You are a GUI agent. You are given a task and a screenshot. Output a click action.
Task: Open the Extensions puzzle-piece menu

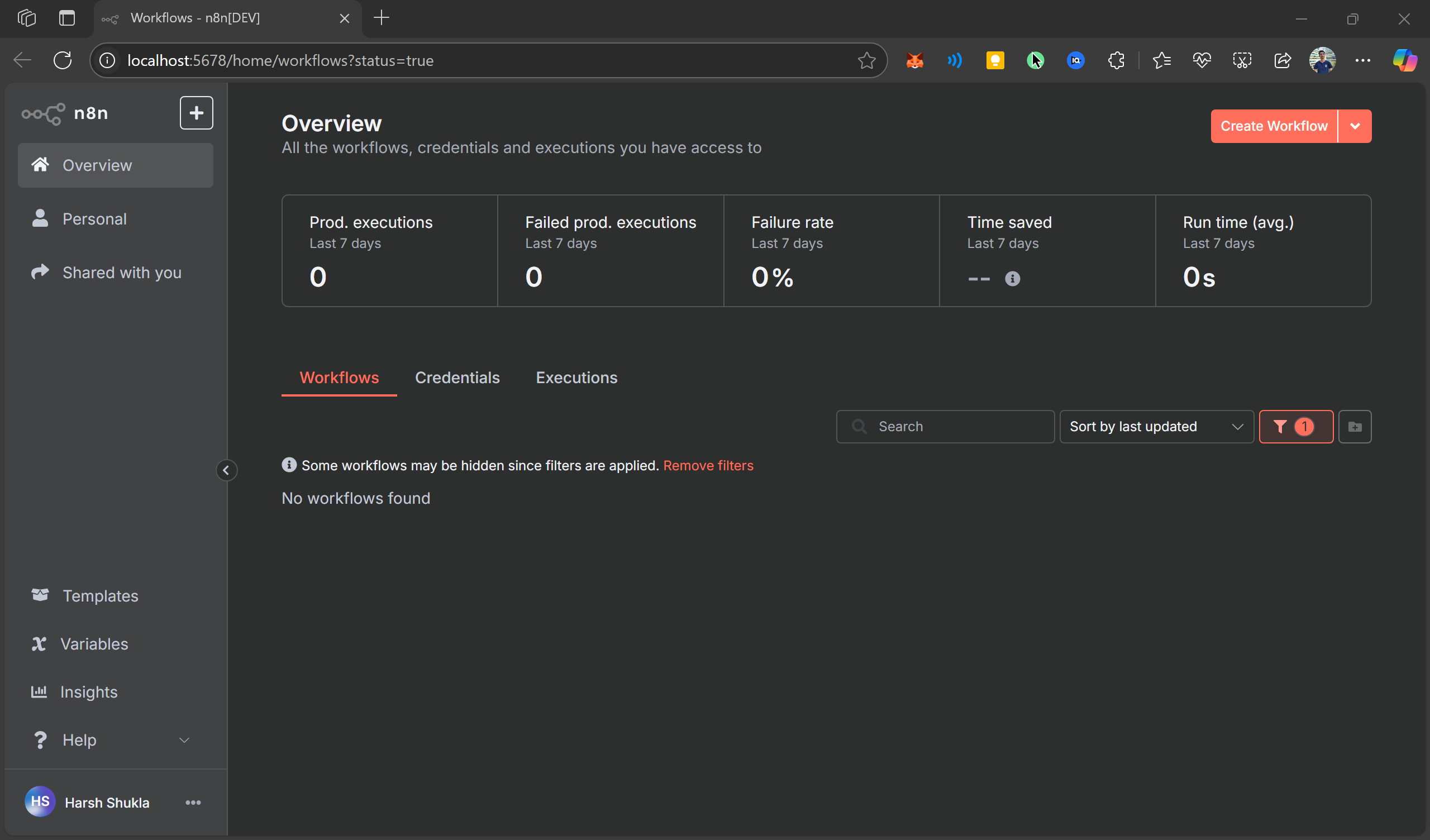click(1116, 60)
